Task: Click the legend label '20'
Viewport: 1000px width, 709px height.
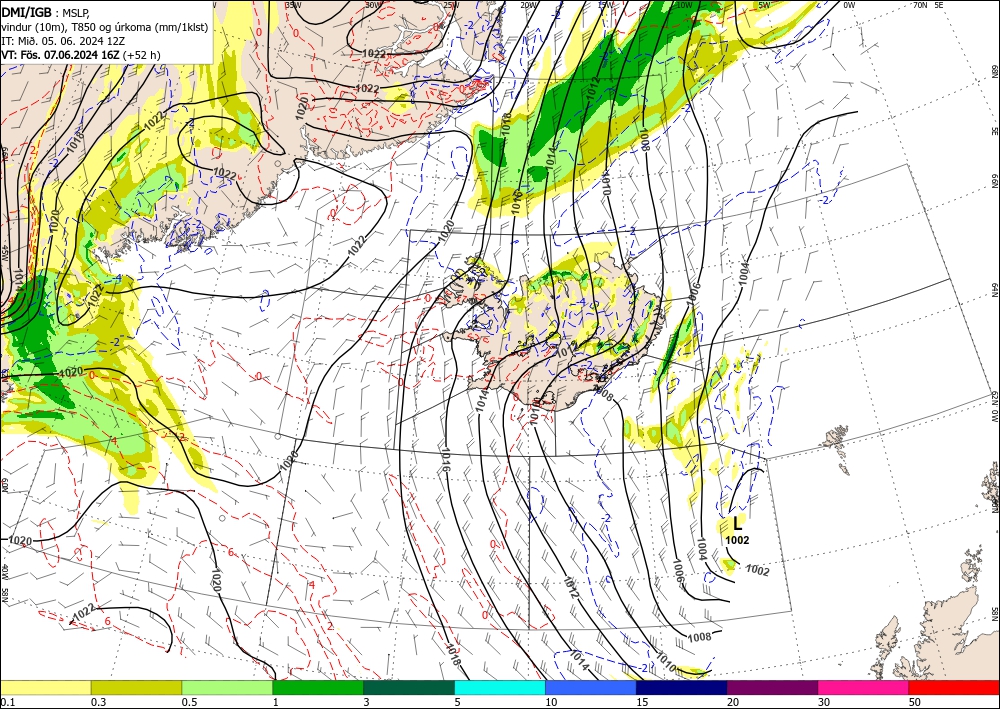Action: click(x=733, y=702)
